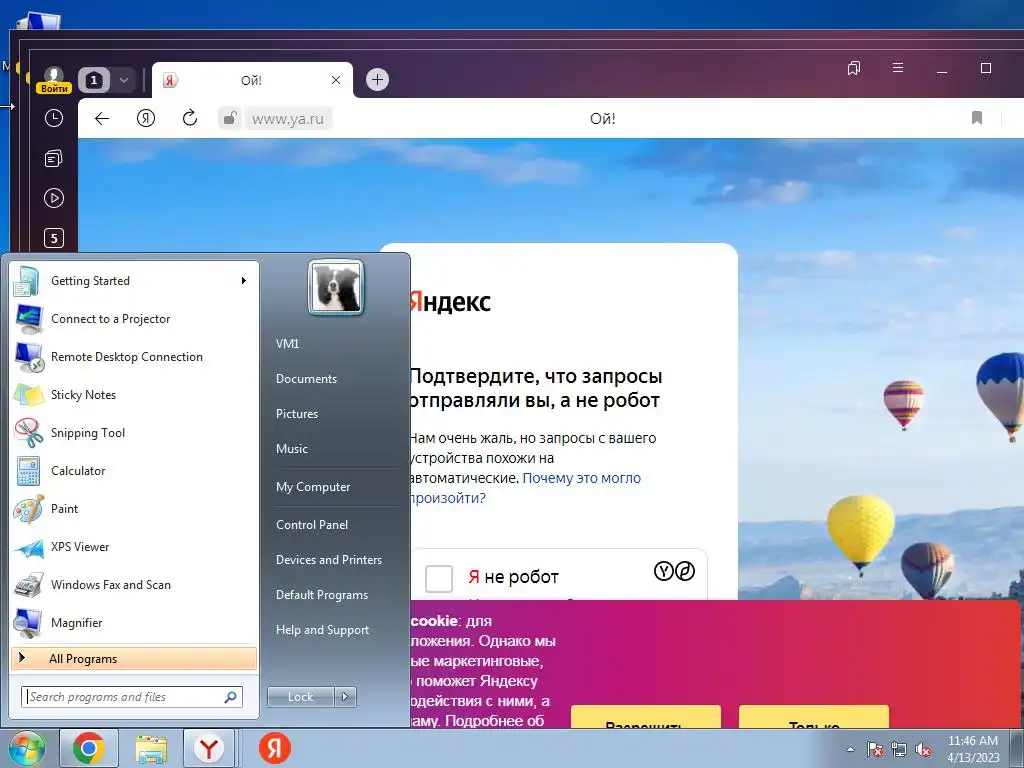Open My Computer
1024x768 pixels.
[313, 487]
